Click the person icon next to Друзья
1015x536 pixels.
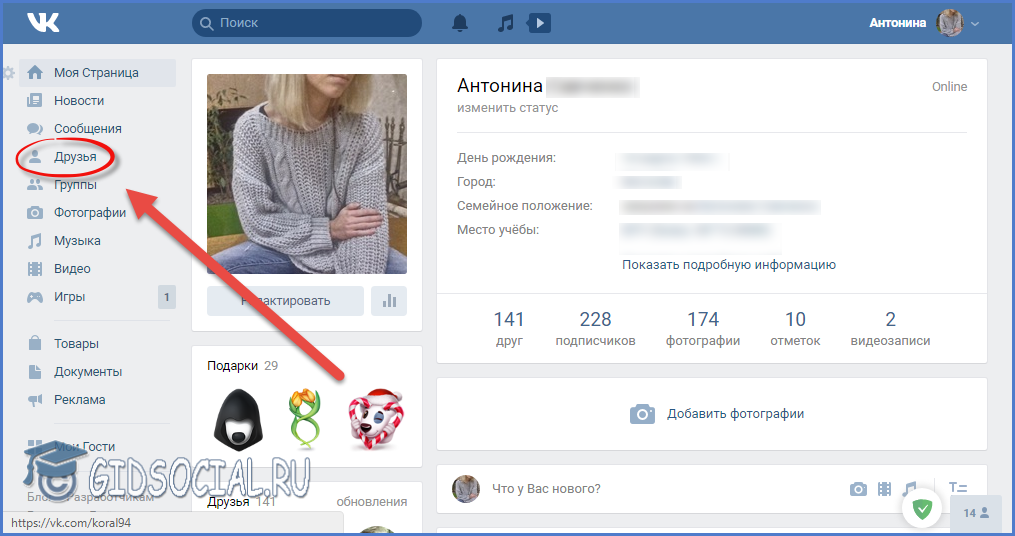coord(35,156)
